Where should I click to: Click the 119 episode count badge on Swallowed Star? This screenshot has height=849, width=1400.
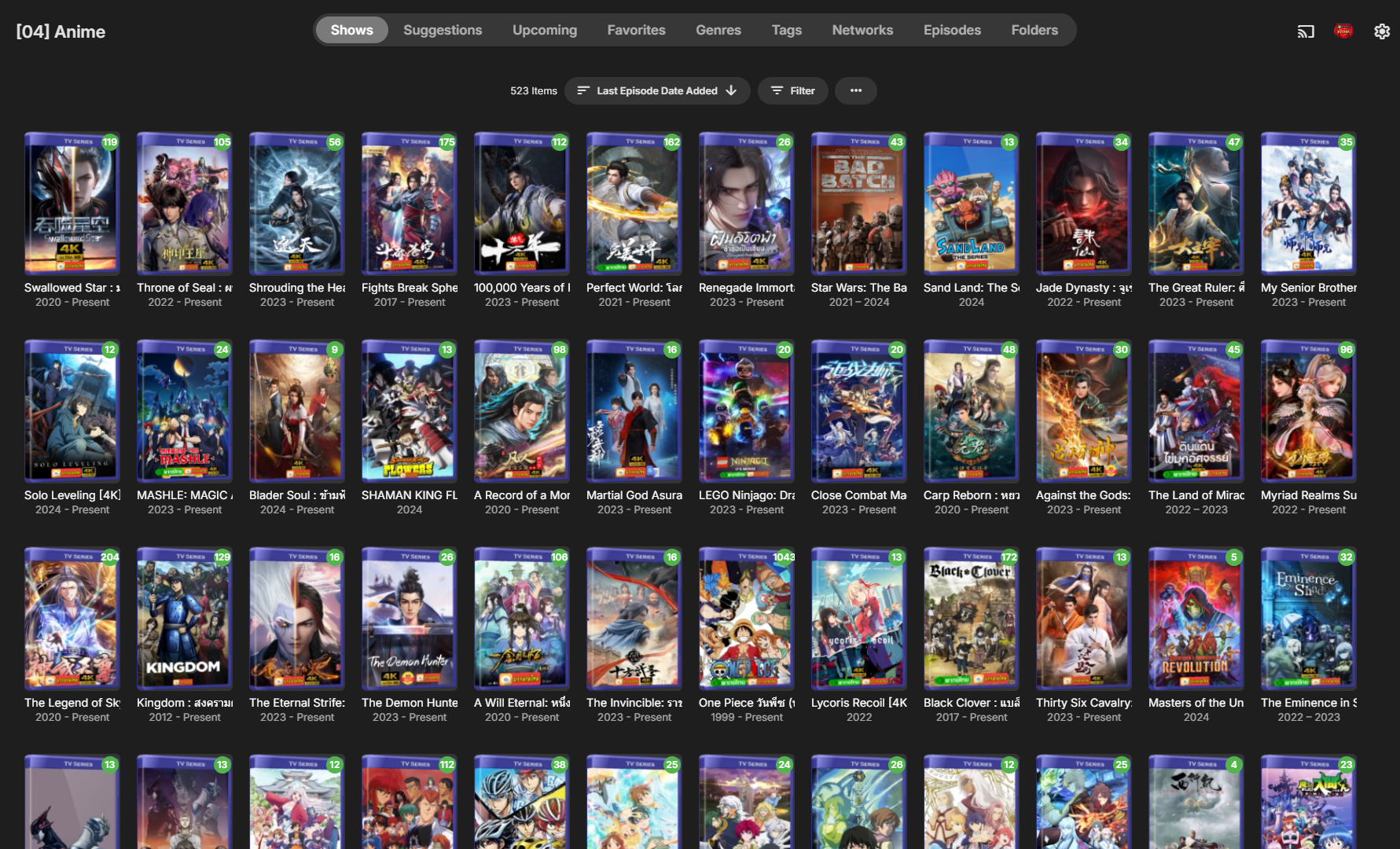(x=110, y=142)
